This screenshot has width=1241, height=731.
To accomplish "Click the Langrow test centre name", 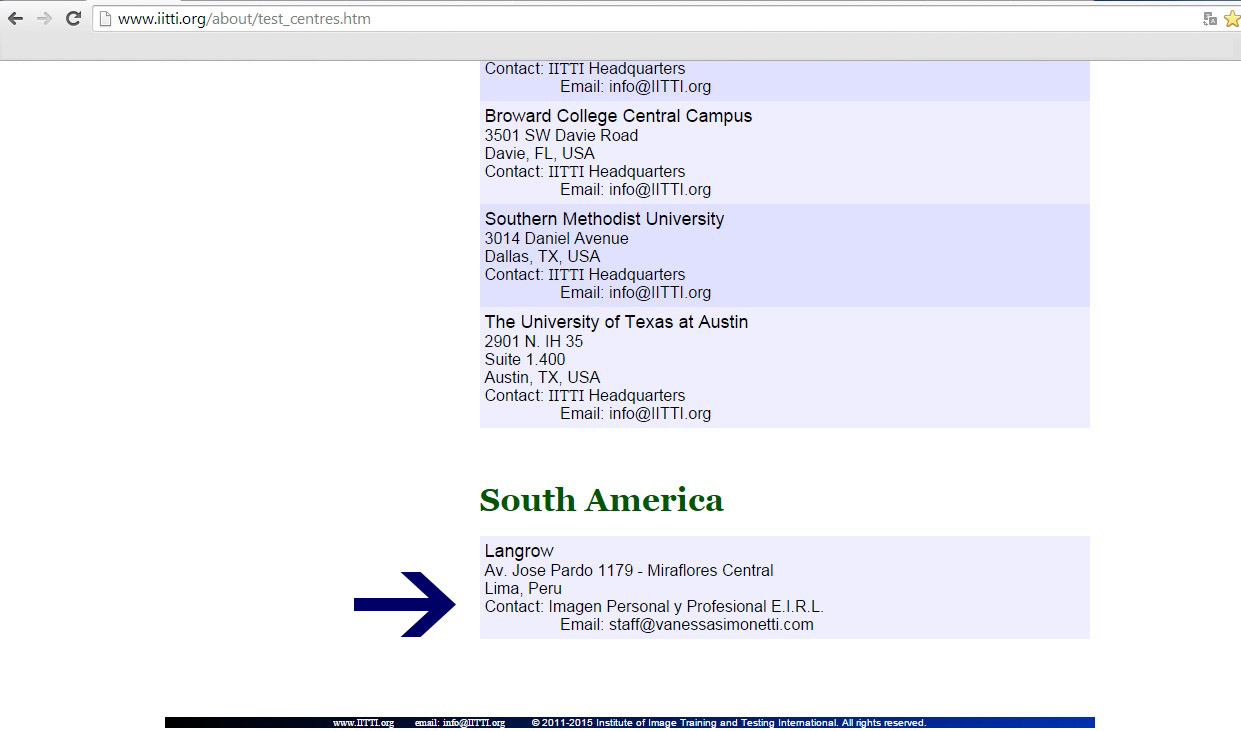I will coord(519,551).
